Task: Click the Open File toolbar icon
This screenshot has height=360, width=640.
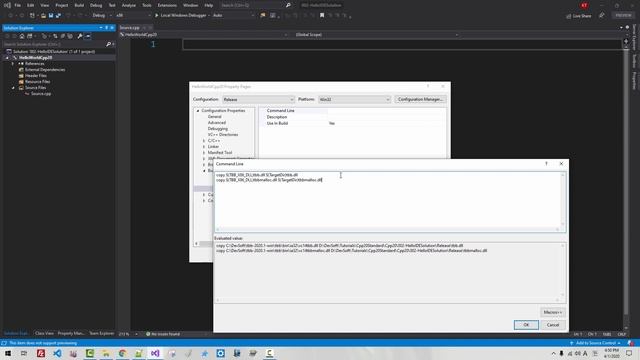Action: [x=43, y=16]
